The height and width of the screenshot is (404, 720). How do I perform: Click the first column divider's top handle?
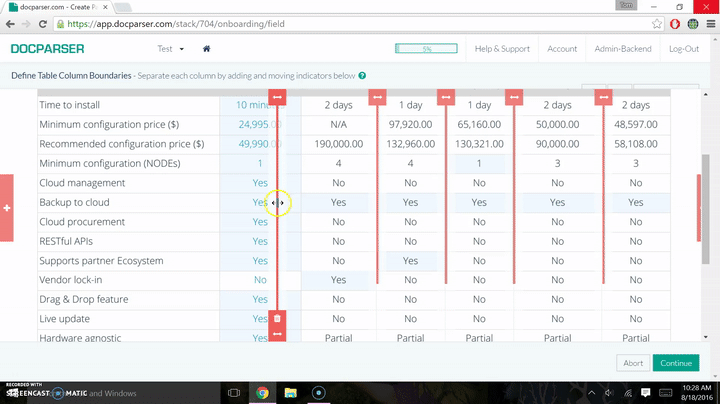277,97
